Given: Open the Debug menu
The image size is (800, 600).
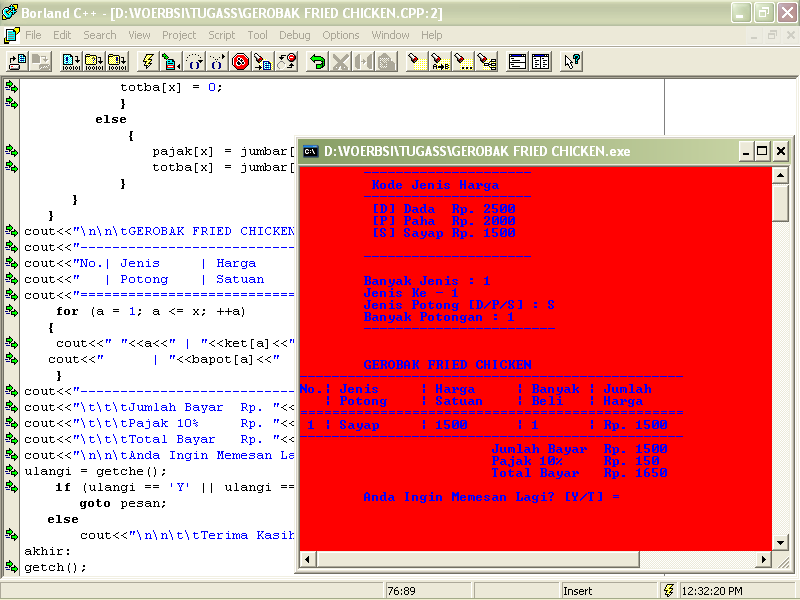Looking at the screenshot, I should (295, 35).
